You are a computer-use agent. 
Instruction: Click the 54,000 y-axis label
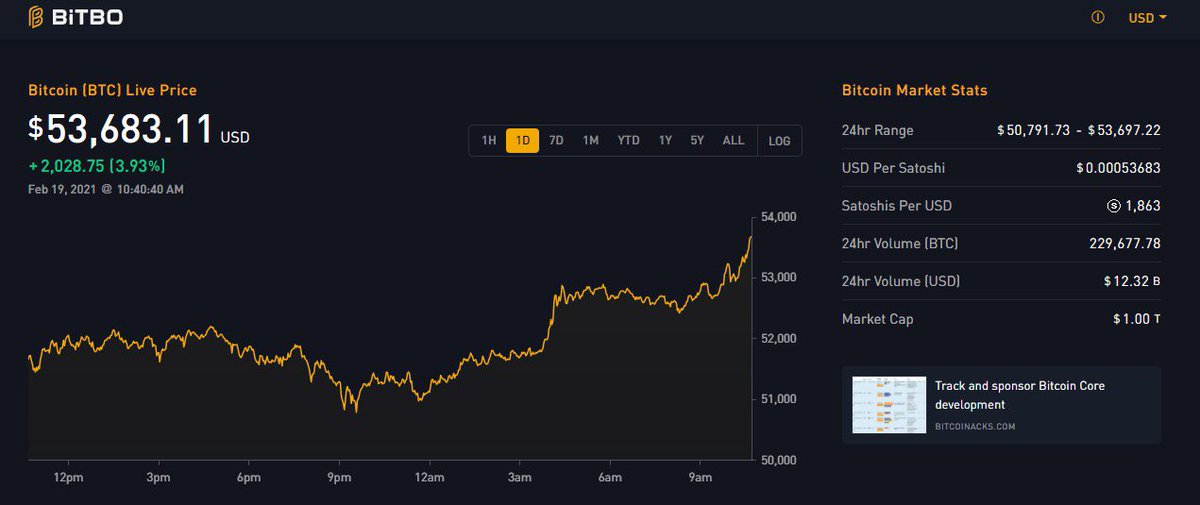[x=779, y=216]
